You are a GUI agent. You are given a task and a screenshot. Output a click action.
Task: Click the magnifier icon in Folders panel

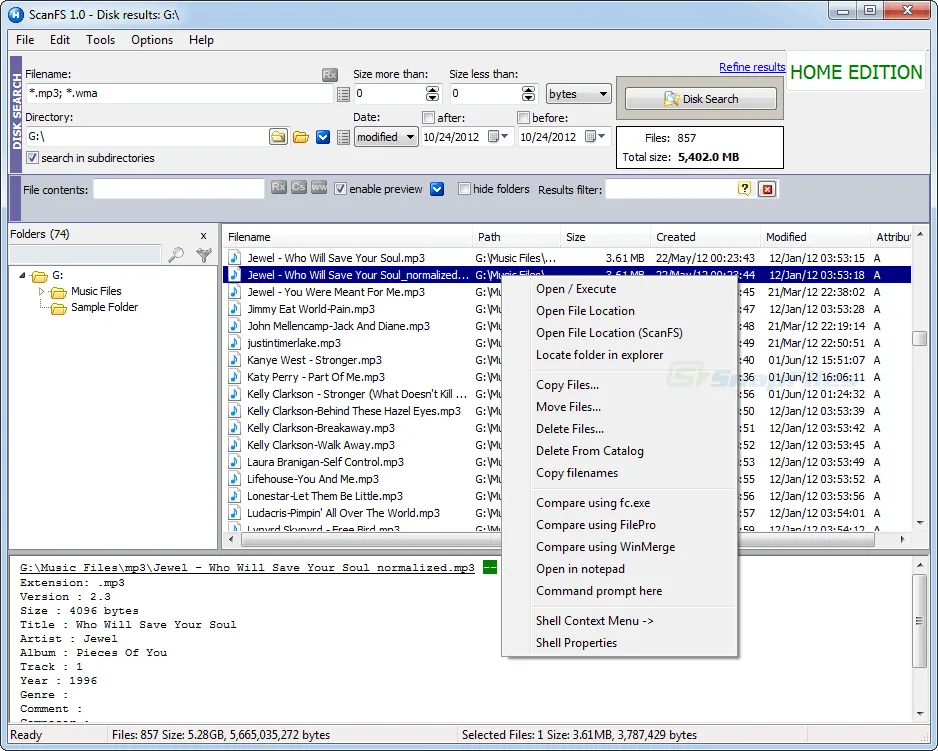click(176, 255)
